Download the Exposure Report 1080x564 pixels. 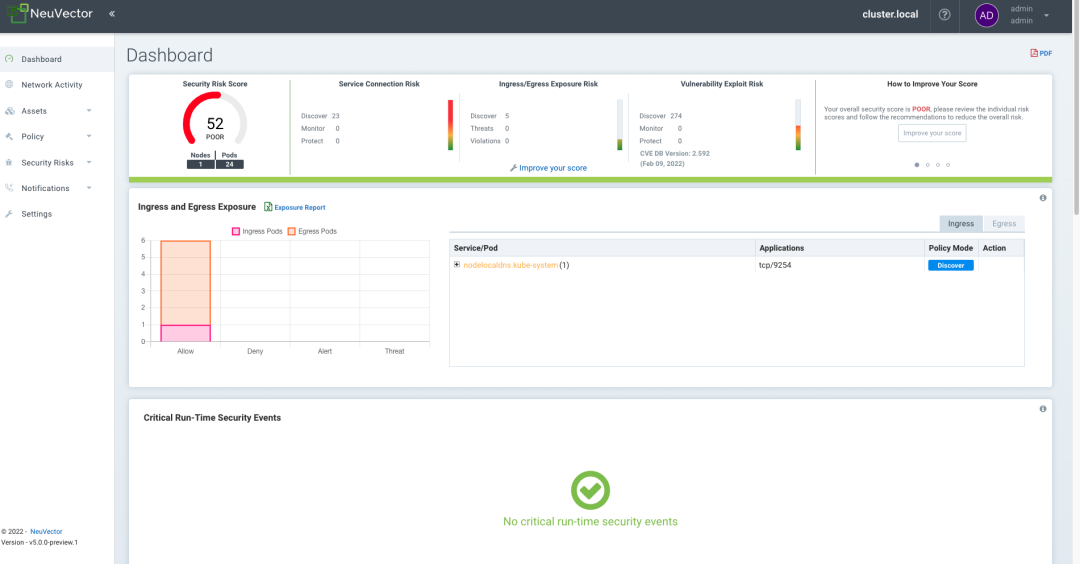[300, 207]
